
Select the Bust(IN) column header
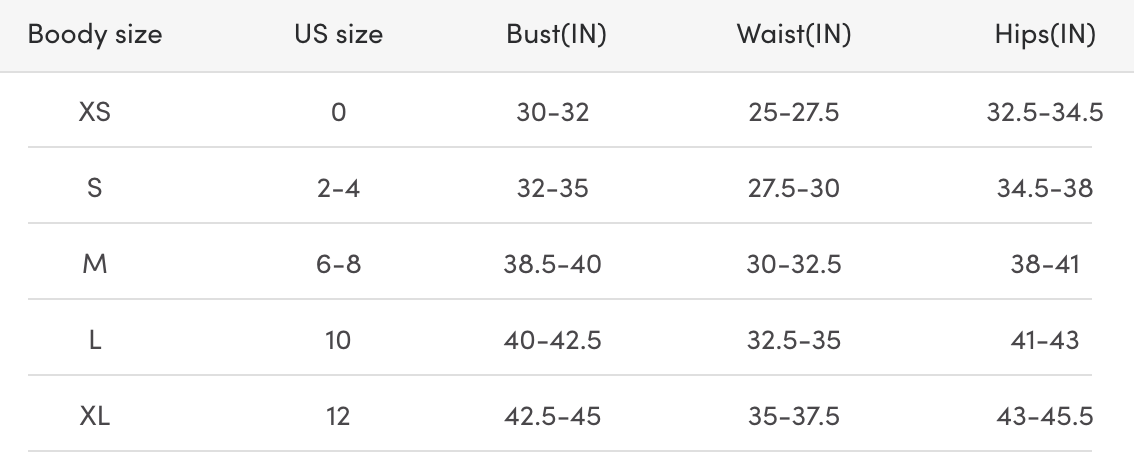tap(557, 35)
